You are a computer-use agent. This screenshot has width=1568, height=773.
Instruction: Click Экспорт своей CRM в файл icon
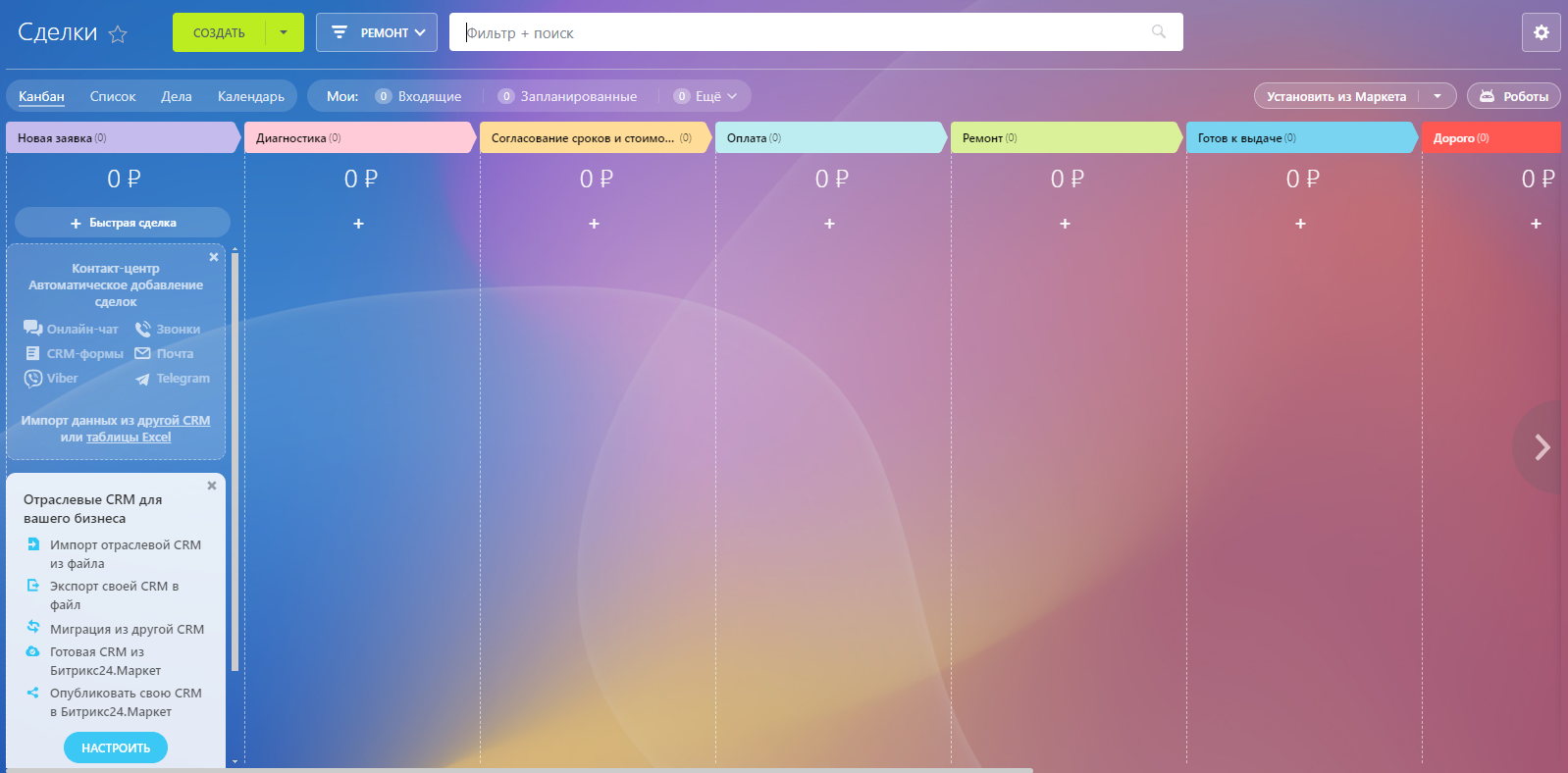pyautogui.click(x=33, y=586)
